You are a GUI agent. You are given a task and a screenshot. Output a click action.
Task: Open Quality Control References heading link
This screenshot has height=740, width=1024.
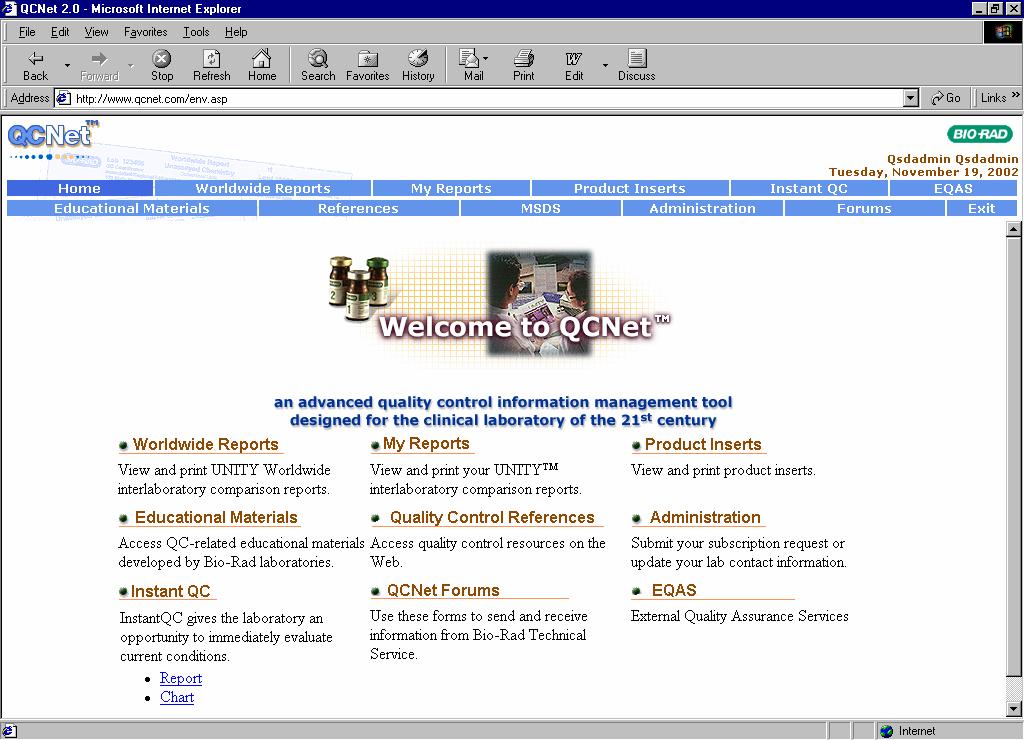point(492,517)
